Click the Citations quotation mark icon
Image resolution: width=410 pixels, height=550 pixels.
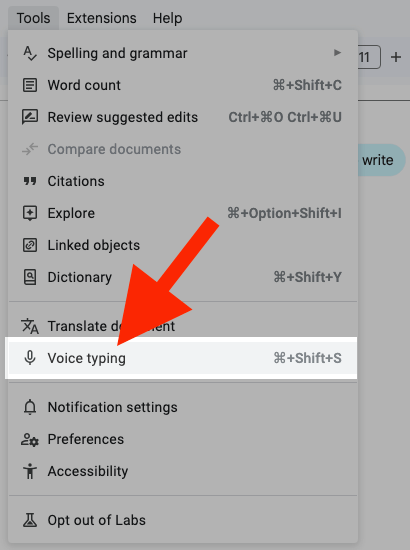coord(30,181)
